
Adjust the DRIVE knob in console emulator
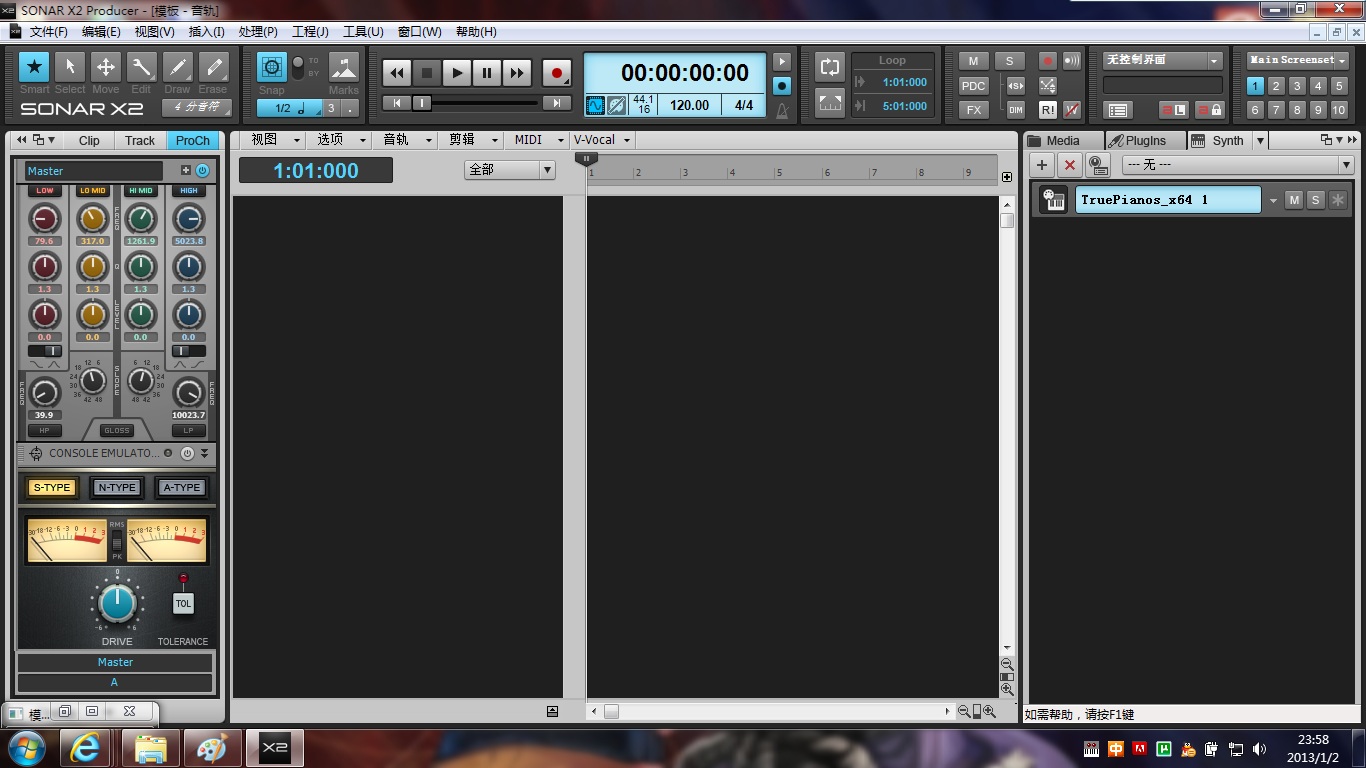(x=117, y=603)
